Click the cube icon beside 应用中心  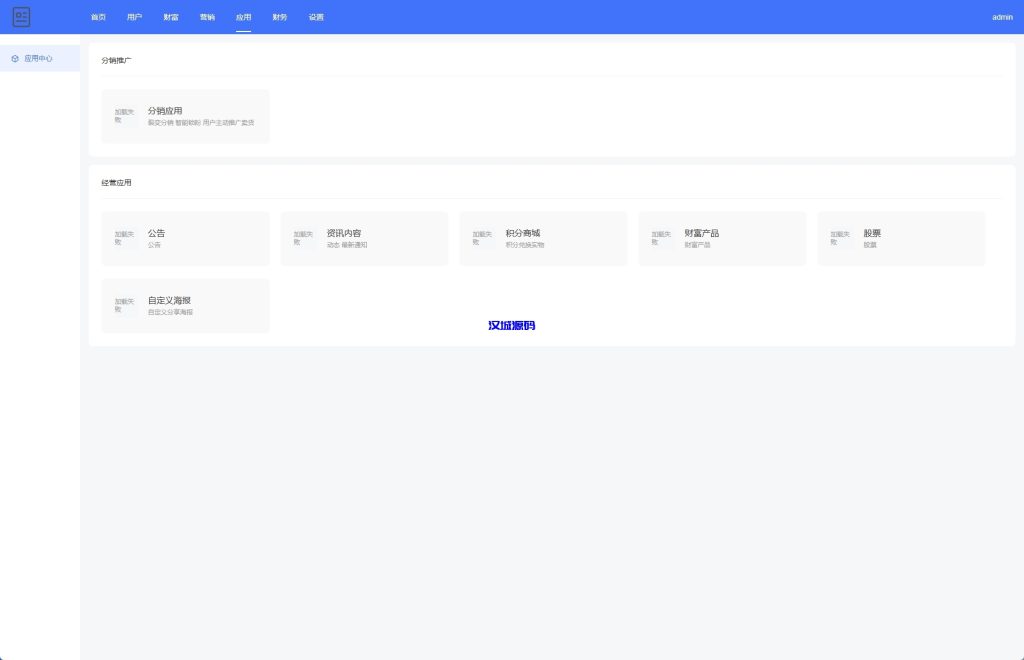click(15, 59)
